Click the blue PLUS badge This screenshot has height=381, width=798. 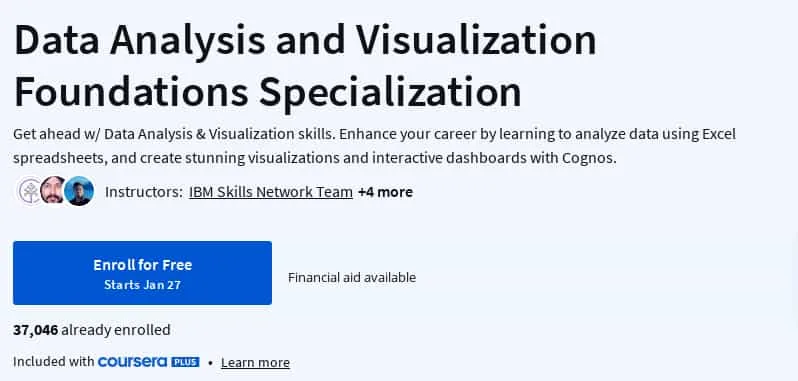point(185,362)
